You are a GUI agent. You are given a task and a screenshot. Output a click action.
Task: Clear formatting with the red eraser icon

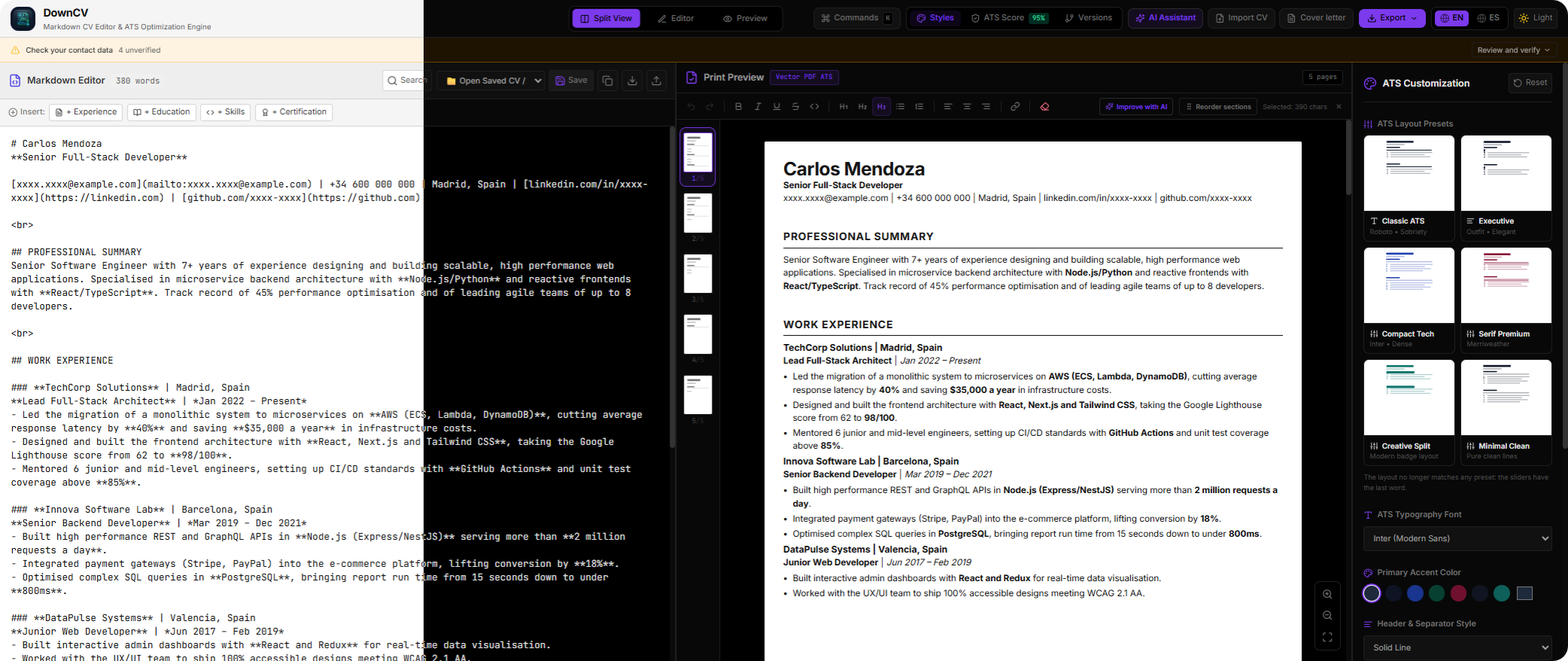tap(1044, 107)
